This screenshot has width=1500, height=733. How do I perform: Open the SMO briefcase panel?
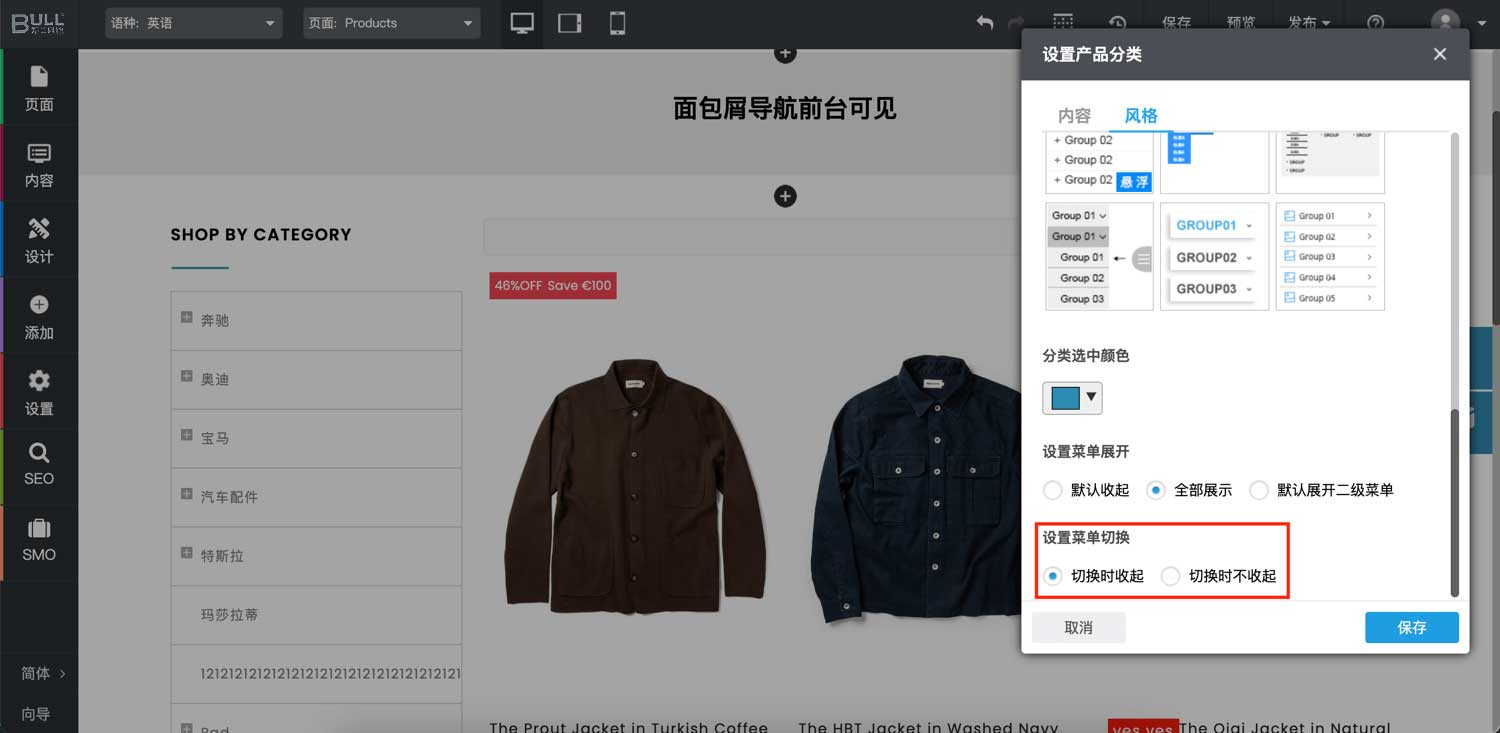coord(39,540)
